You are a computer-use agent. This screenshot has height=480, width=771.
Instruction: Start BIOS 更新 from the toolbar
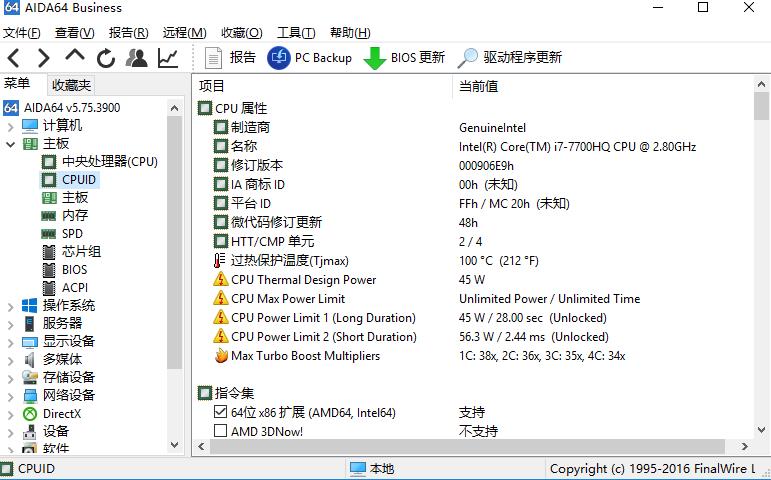coord(404,58)
